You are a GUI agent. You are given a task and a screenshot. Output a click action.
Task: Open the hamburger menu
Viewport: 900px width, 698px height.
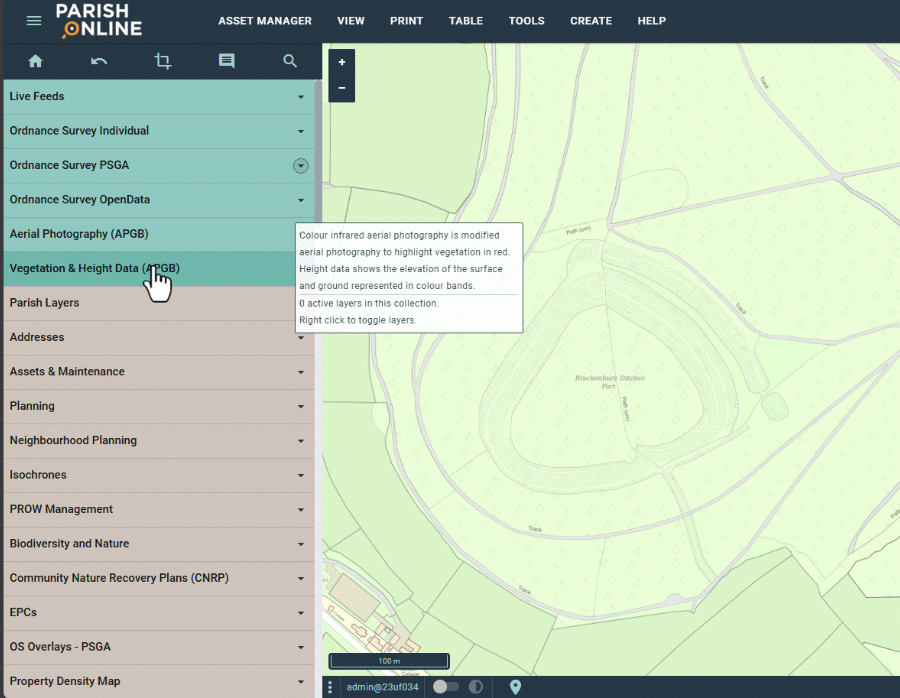34,21
